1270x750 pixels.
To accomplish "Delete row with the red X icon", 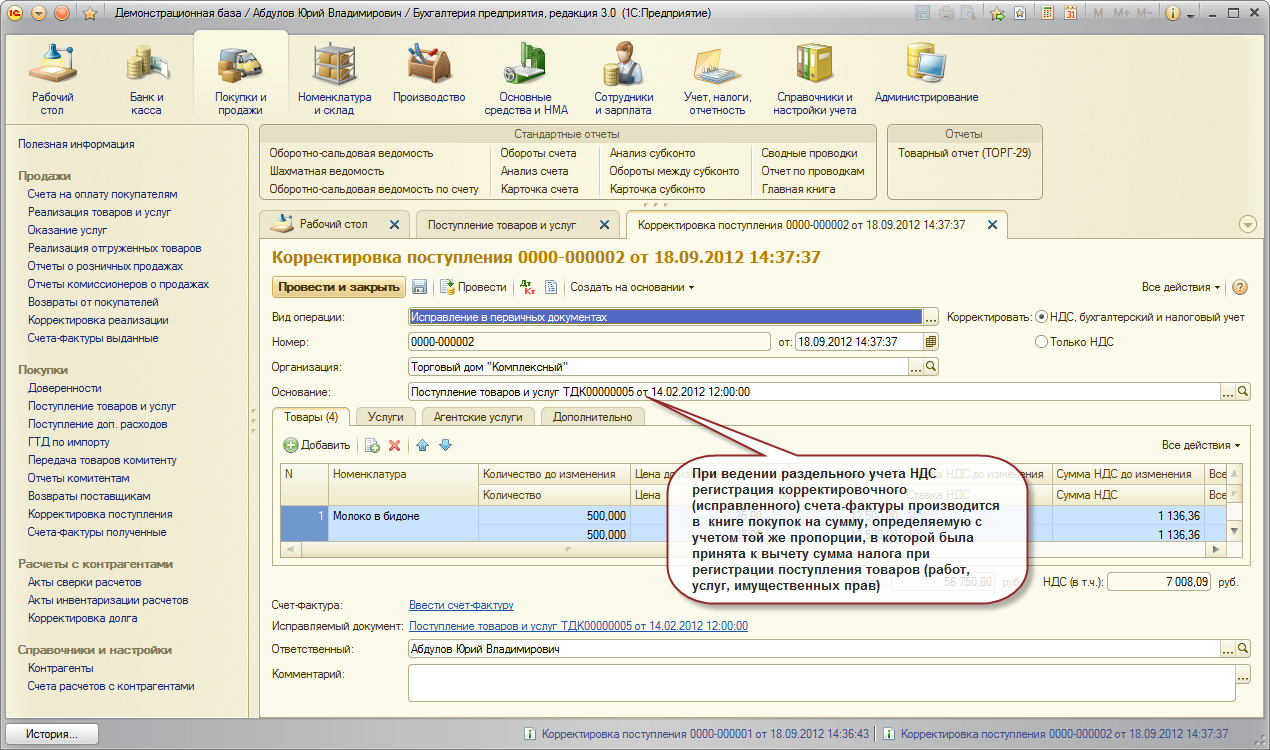I will [394, 445].
